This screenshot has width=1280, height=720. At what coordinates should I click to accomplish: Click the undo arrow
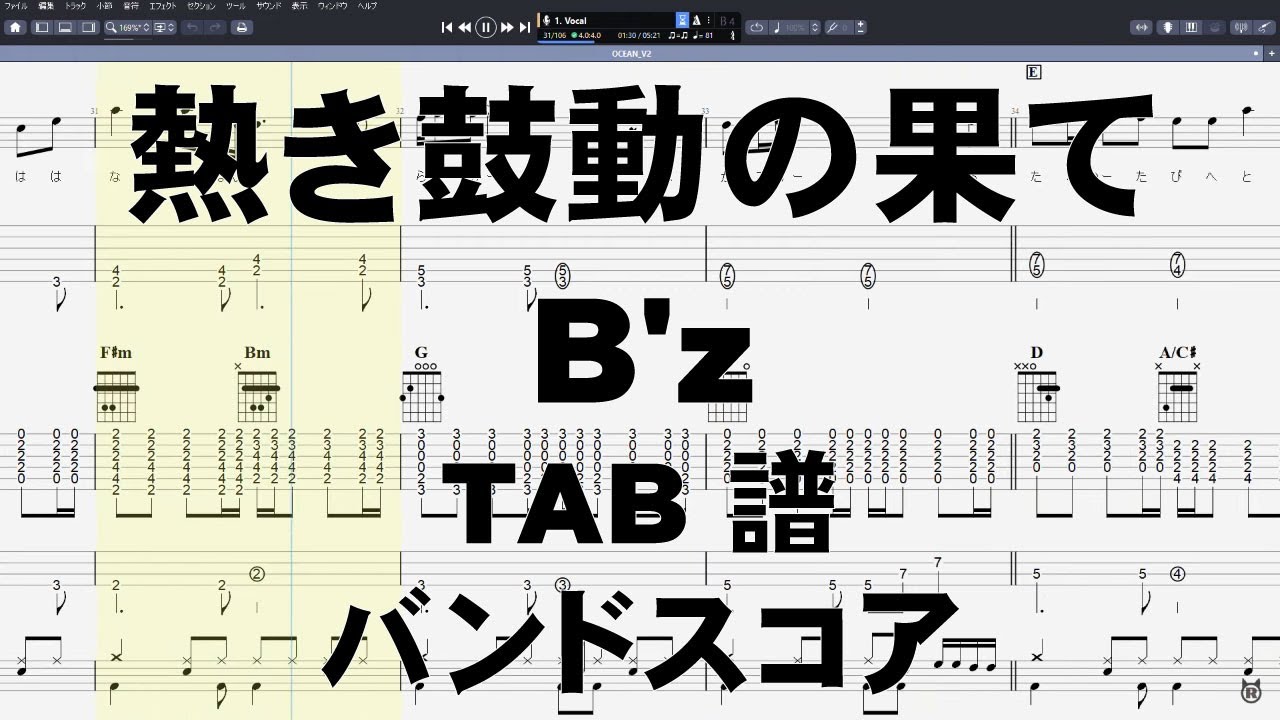(192, 27)
